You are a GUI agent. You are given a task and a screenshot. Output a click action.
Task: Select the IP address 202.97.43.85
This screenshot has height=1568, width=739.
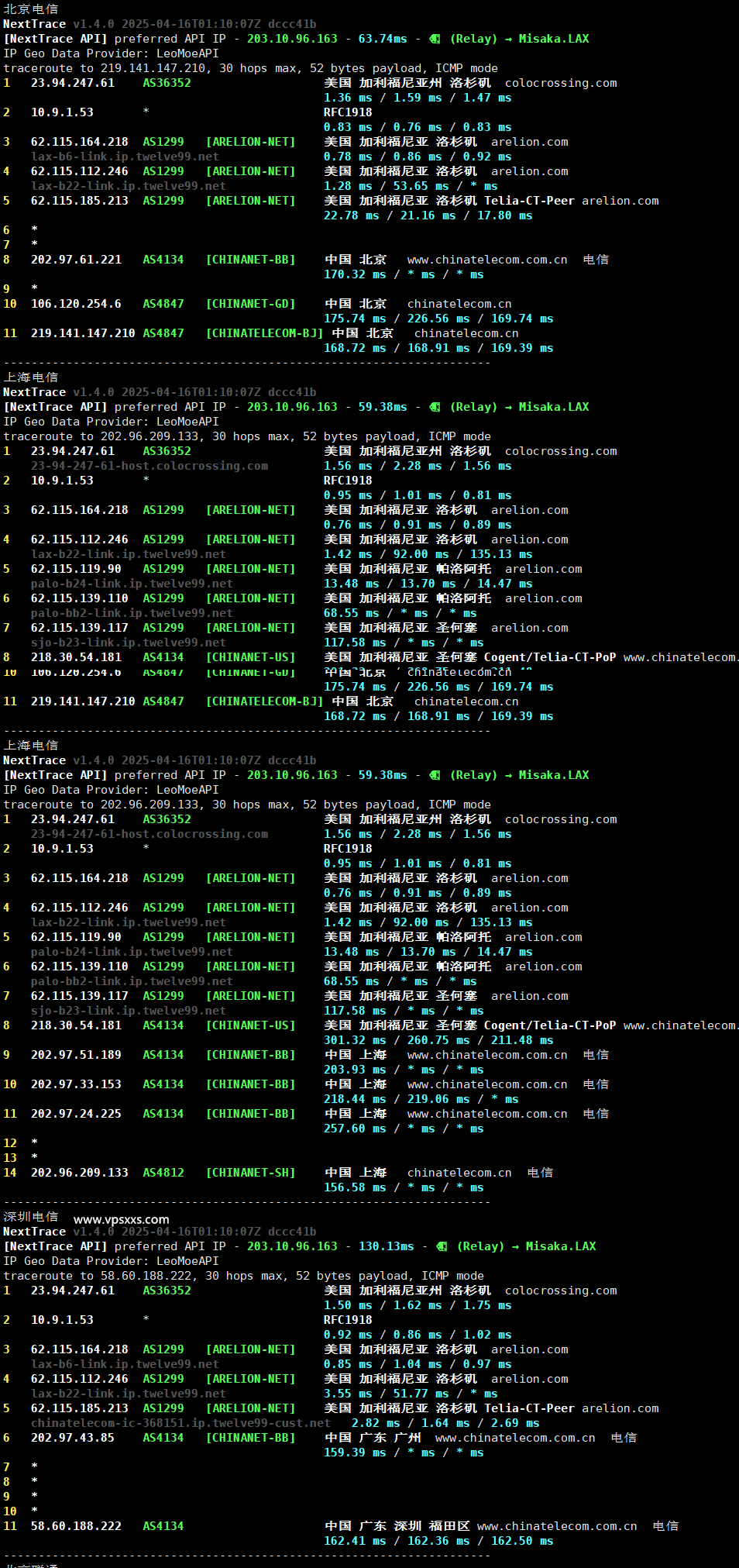tap(73, 1438)
